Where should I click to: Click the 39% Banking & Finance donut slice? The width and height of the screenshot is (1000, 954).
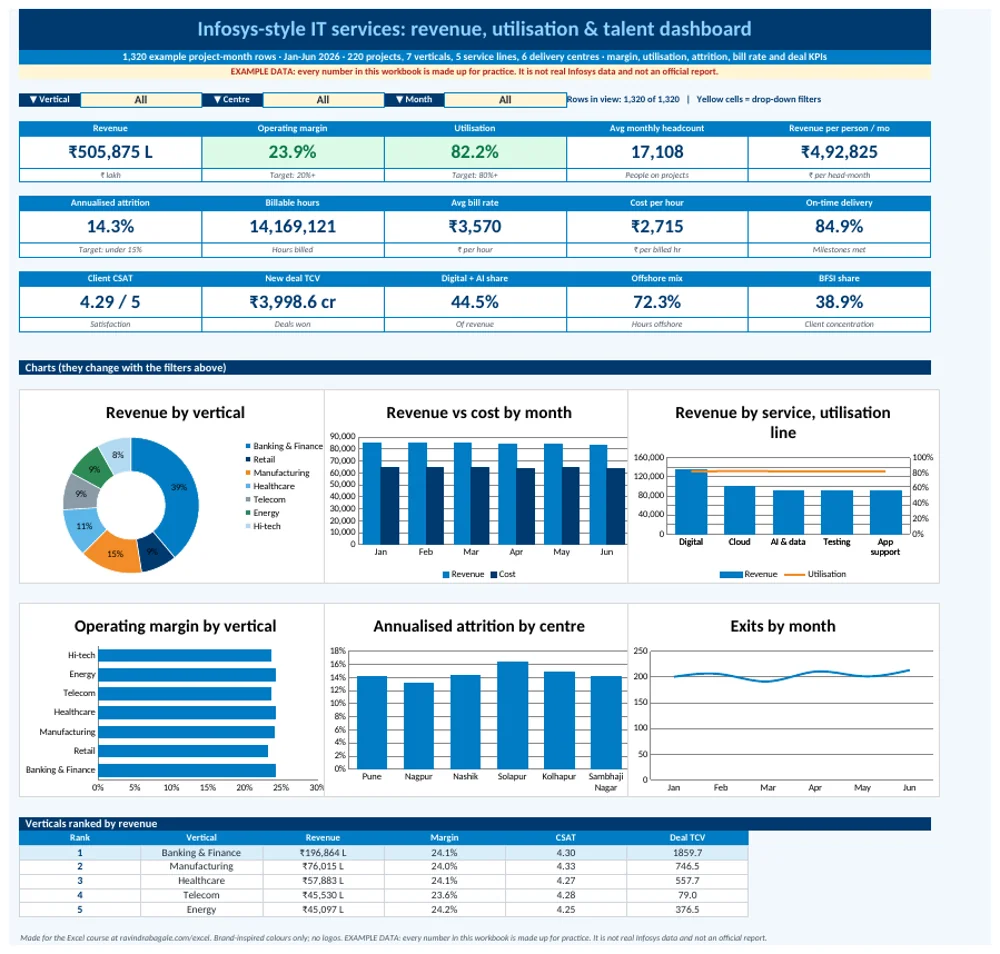click(180, 488)
